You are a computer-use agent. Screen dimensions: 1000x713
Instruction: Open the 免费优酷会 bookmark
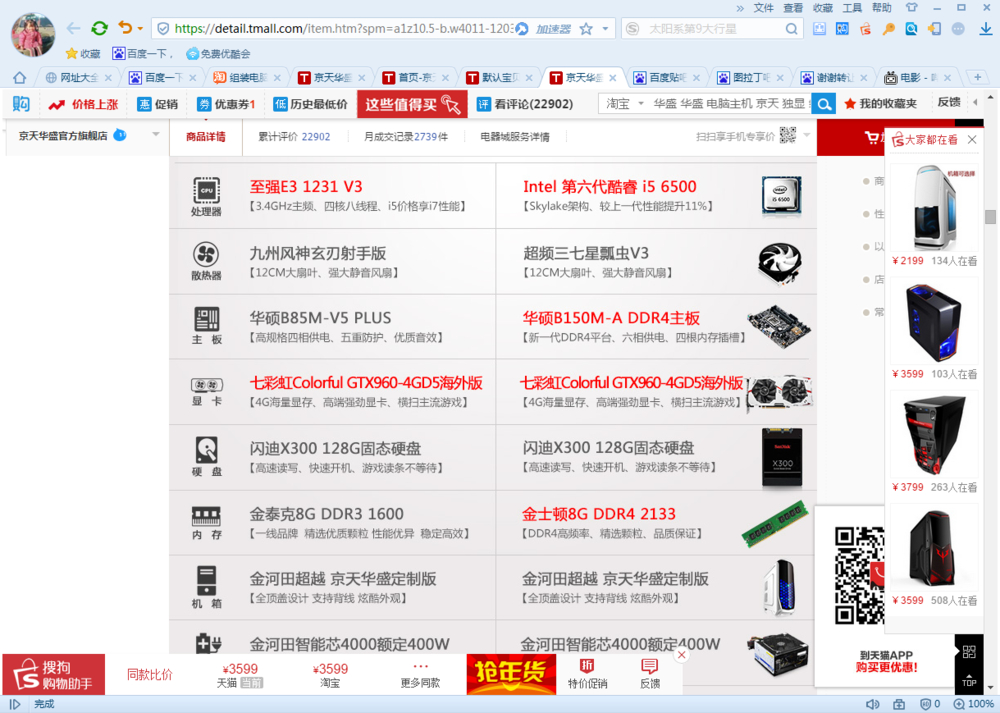tap(218, 54)
